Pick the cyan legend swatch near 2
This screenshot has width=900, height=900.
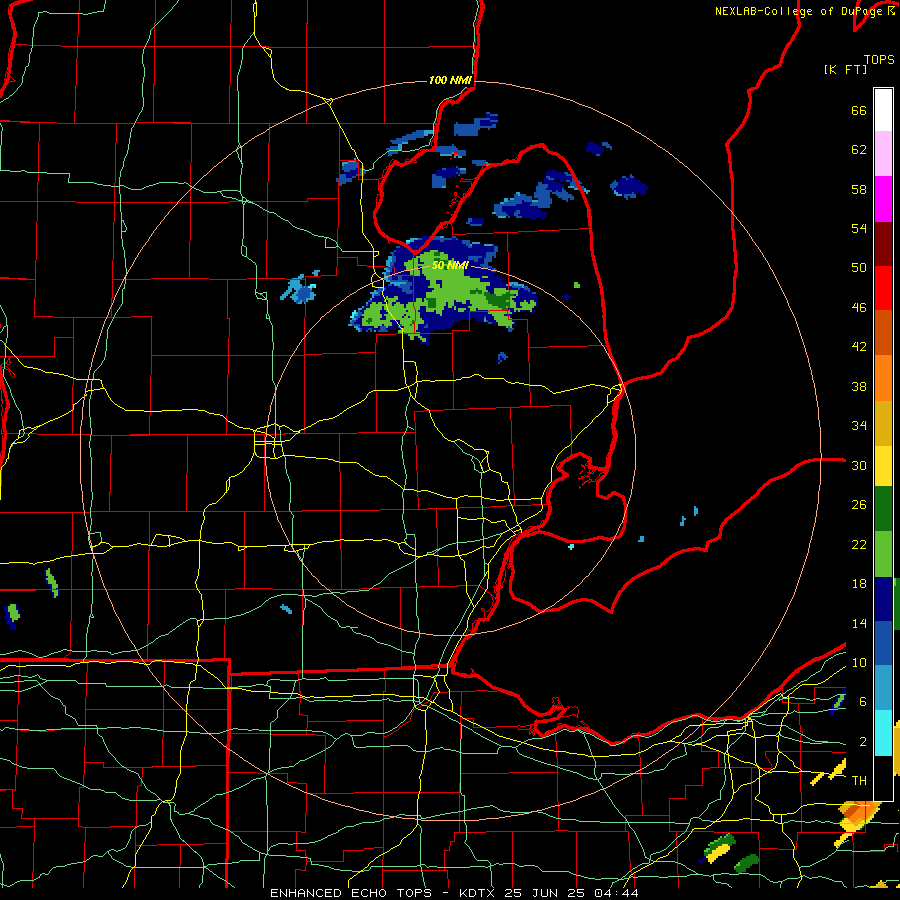click(883, 733)
